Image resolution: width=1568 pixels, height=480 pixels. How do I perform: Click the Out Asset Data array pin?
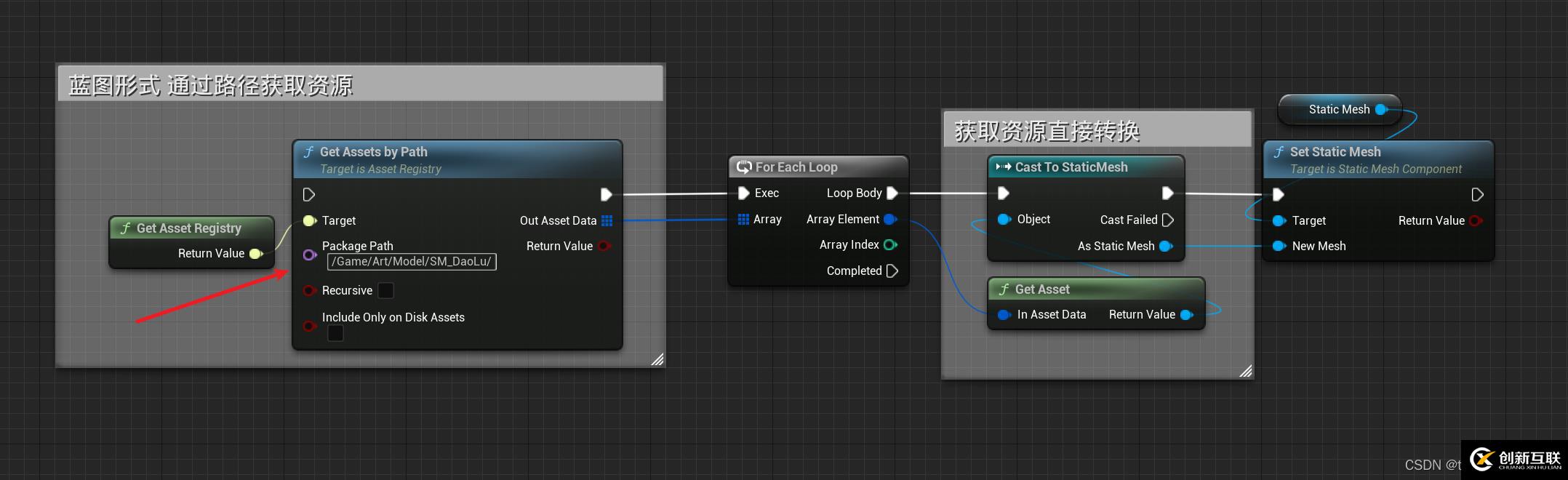coord(607,221)
